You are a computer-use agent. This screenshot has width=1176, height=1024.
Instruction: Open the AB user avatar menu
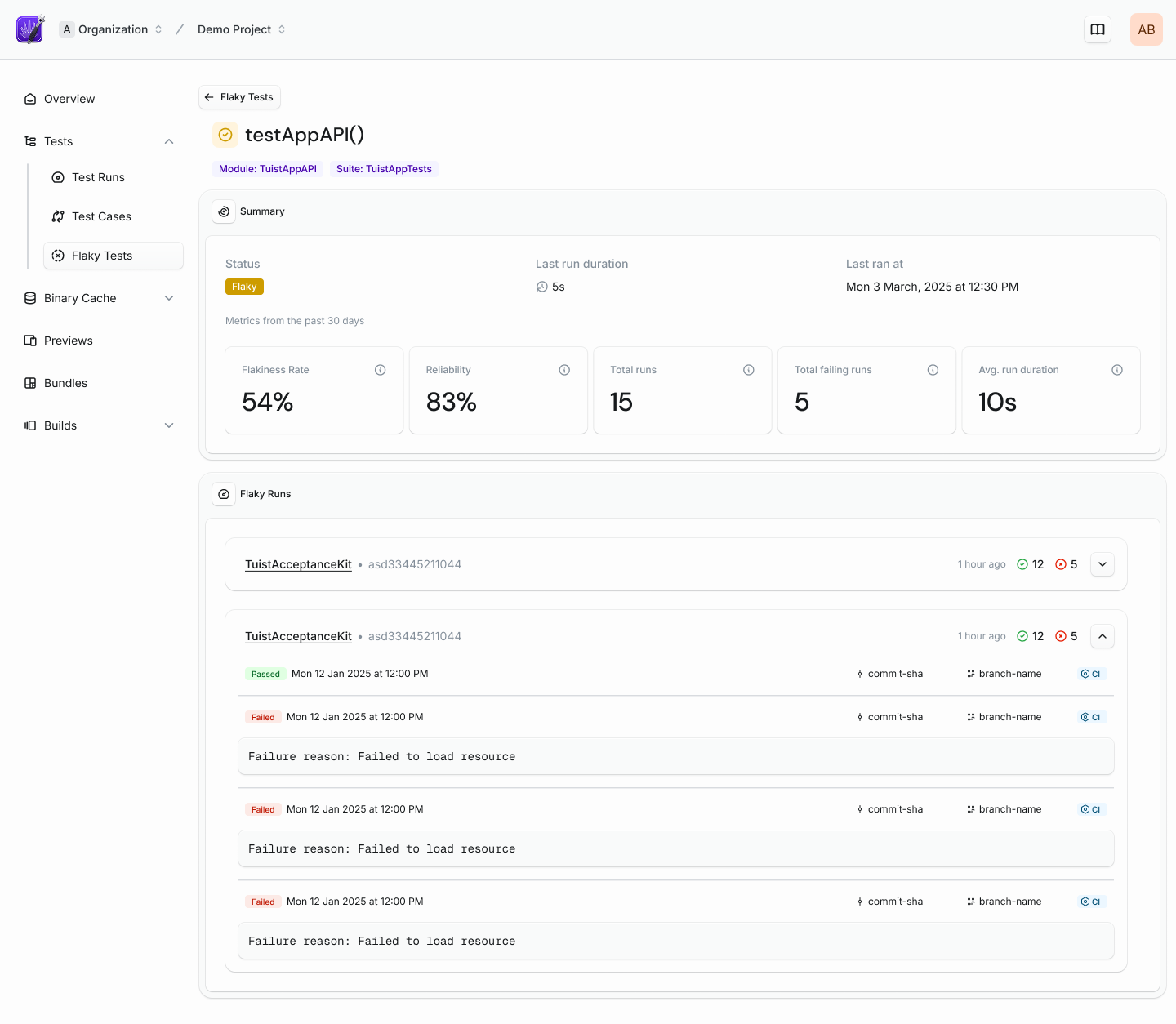(x=1147, y=29)
